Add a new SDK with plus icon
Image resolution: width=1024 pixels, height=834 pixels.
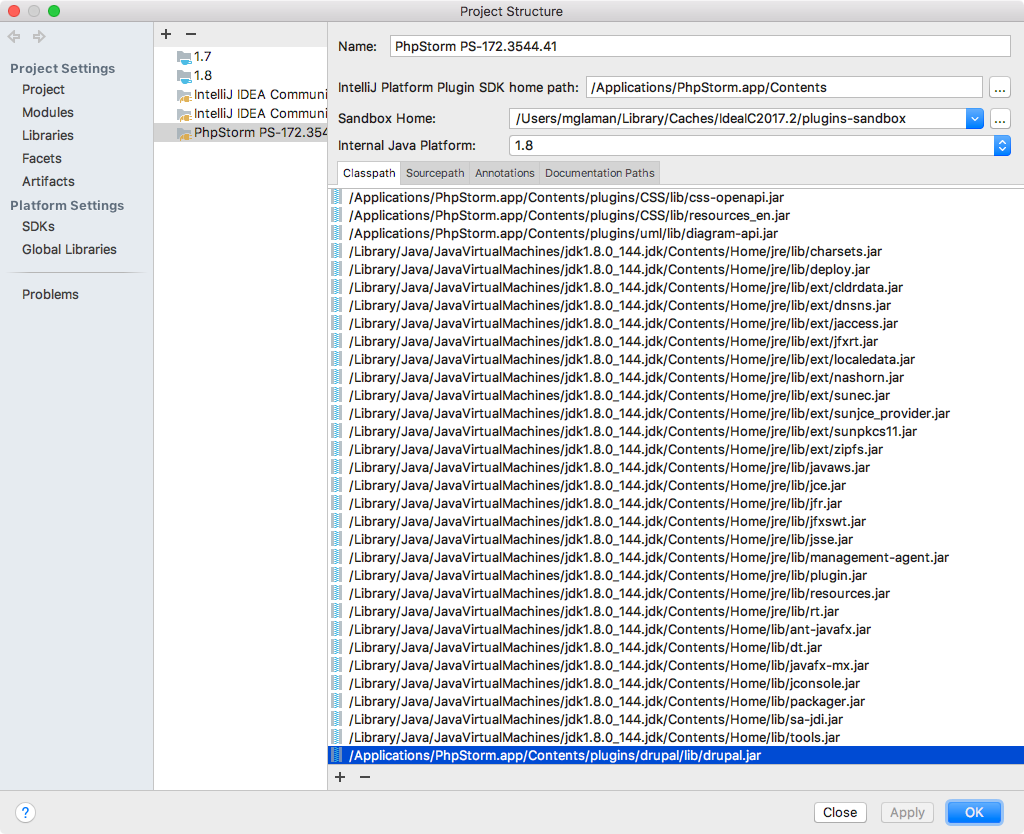click(166, 34)
